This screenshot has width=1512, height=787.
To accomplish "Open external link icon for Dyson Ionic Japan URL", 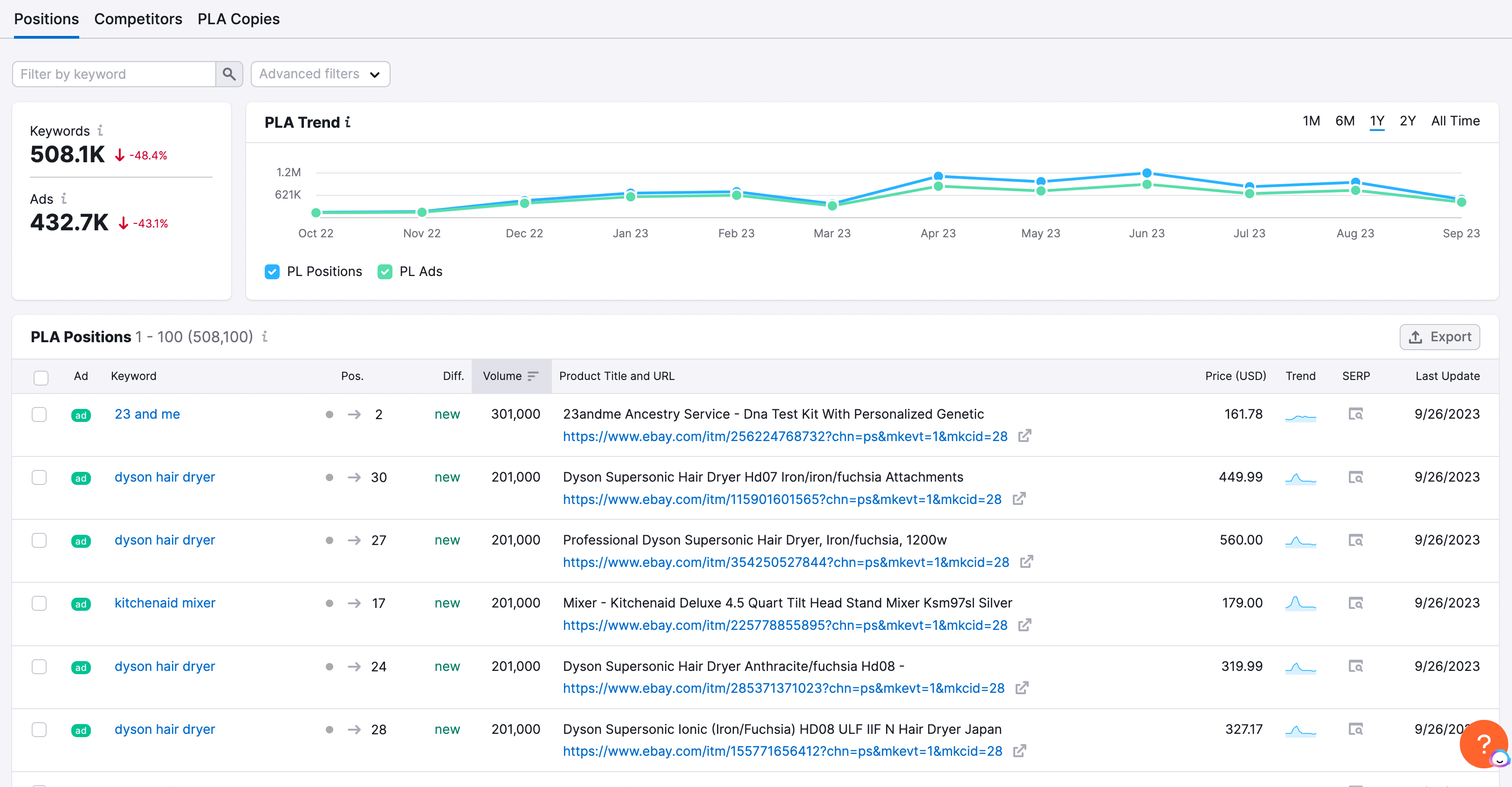I will [1019, 750].
